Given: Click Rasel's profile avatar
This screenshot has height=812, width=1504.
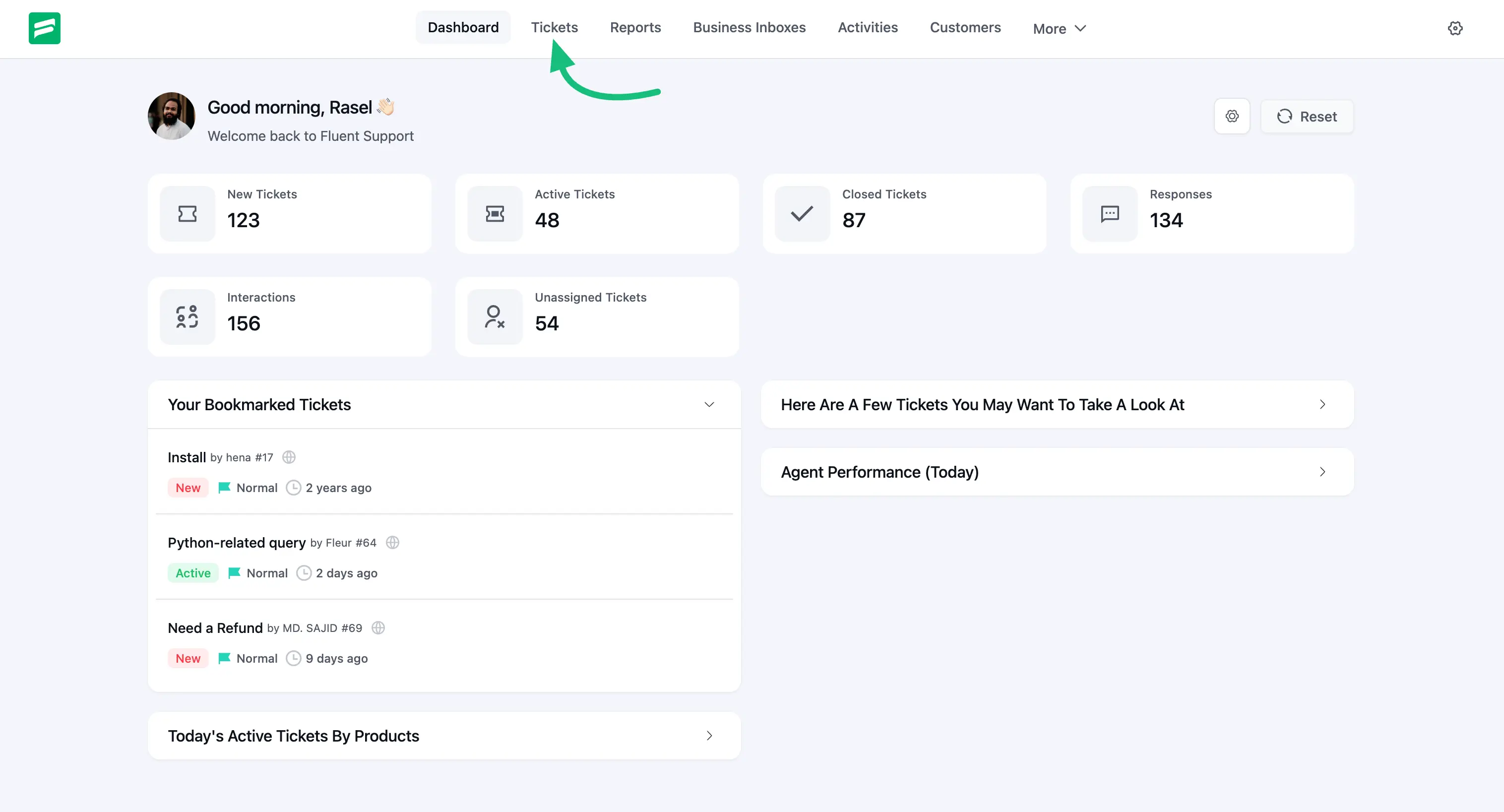Looking at the screenshot, I should point(171,116).
